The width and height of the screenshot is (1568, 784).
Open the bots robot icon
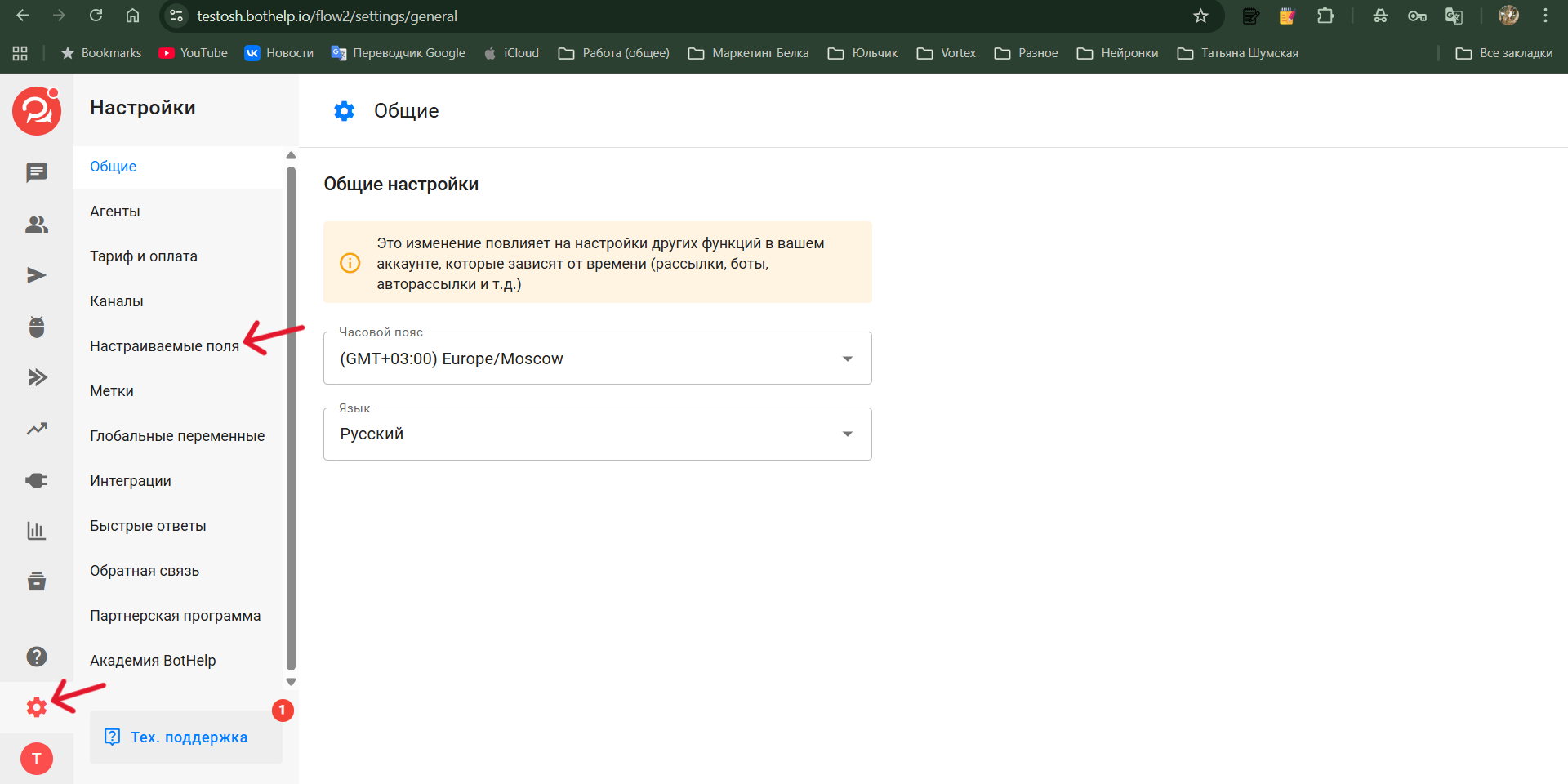(x=37, y=327)
